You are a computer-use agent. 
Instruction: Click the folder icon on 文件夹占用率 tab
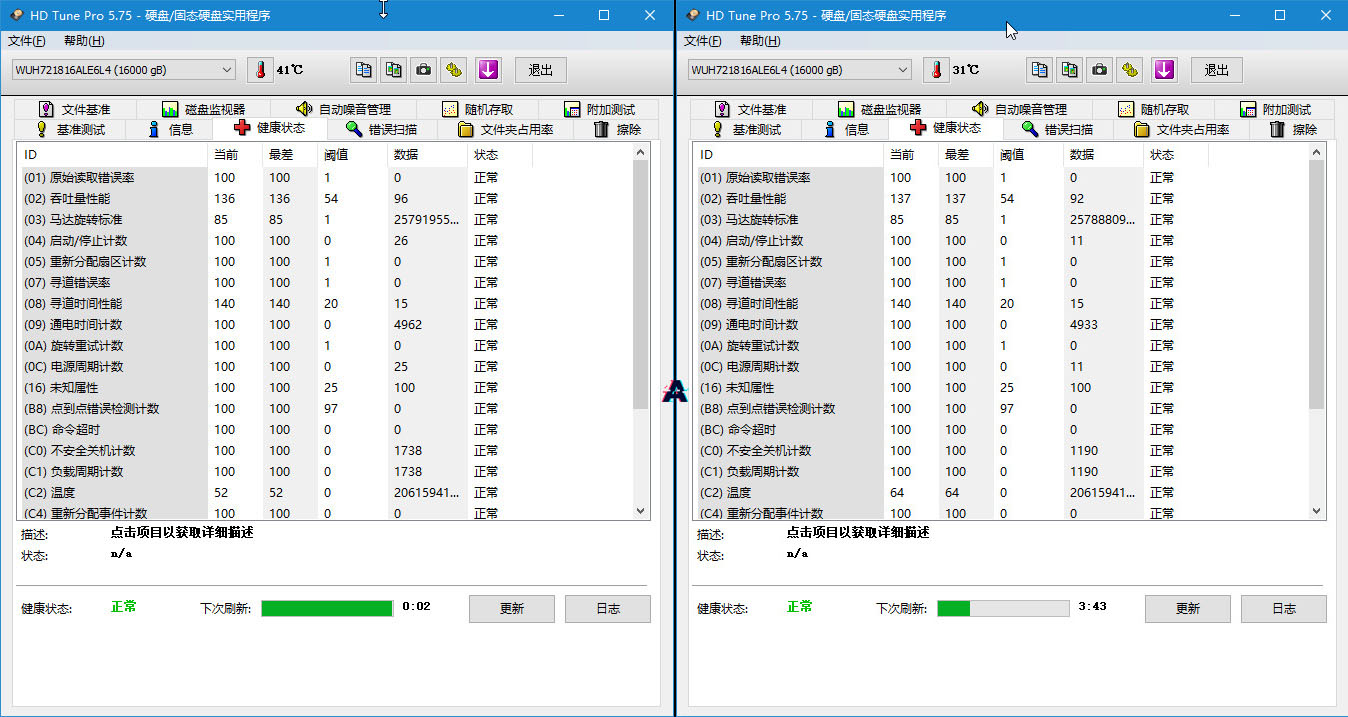[466, 129]
